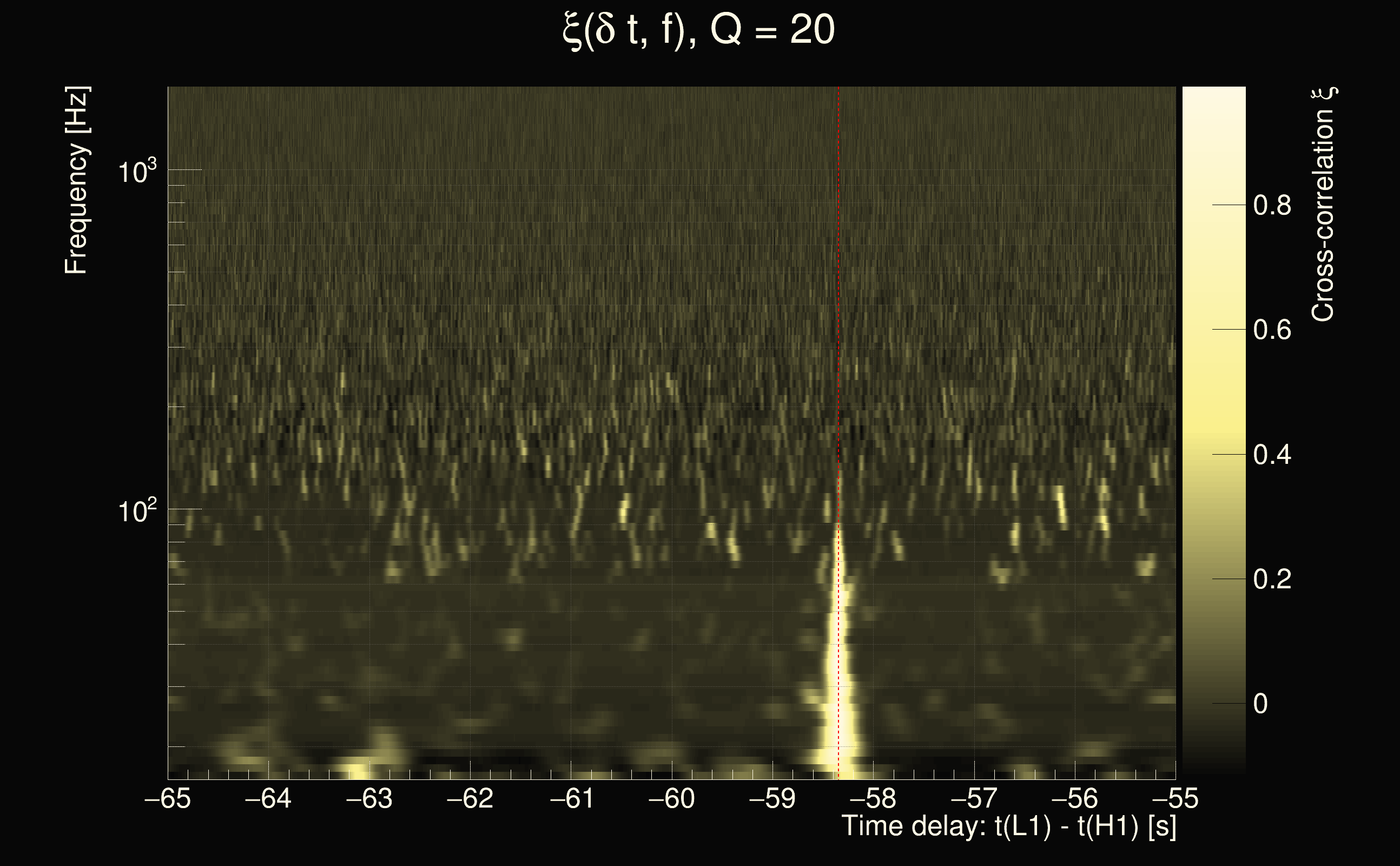The width and height of the screenshot is (1400, 866).
Task: Click the Frequency [Hz] axis title
Action: 76,180
